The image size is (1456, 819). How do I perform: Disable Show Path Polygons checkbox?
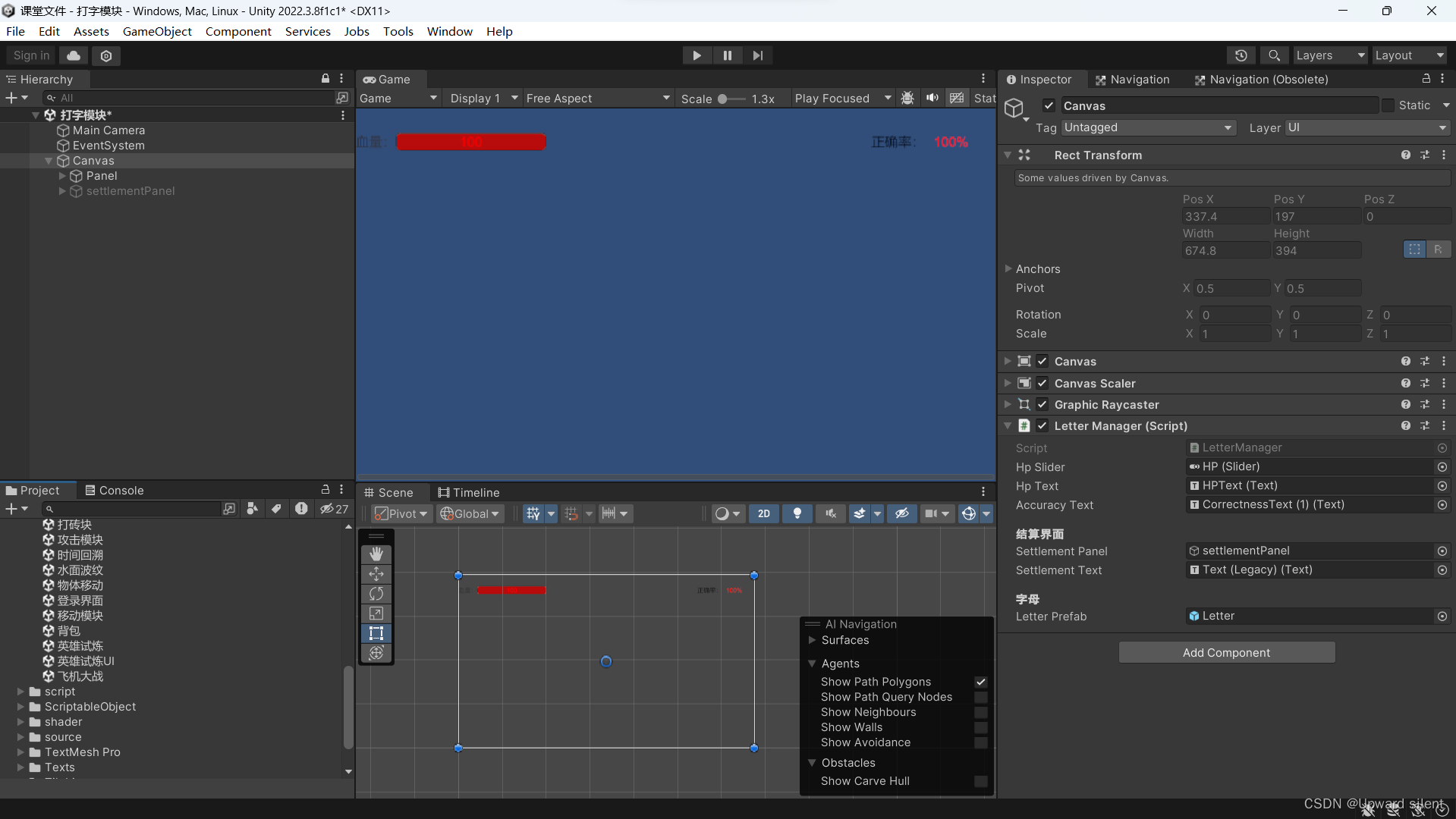pos(981,682)
